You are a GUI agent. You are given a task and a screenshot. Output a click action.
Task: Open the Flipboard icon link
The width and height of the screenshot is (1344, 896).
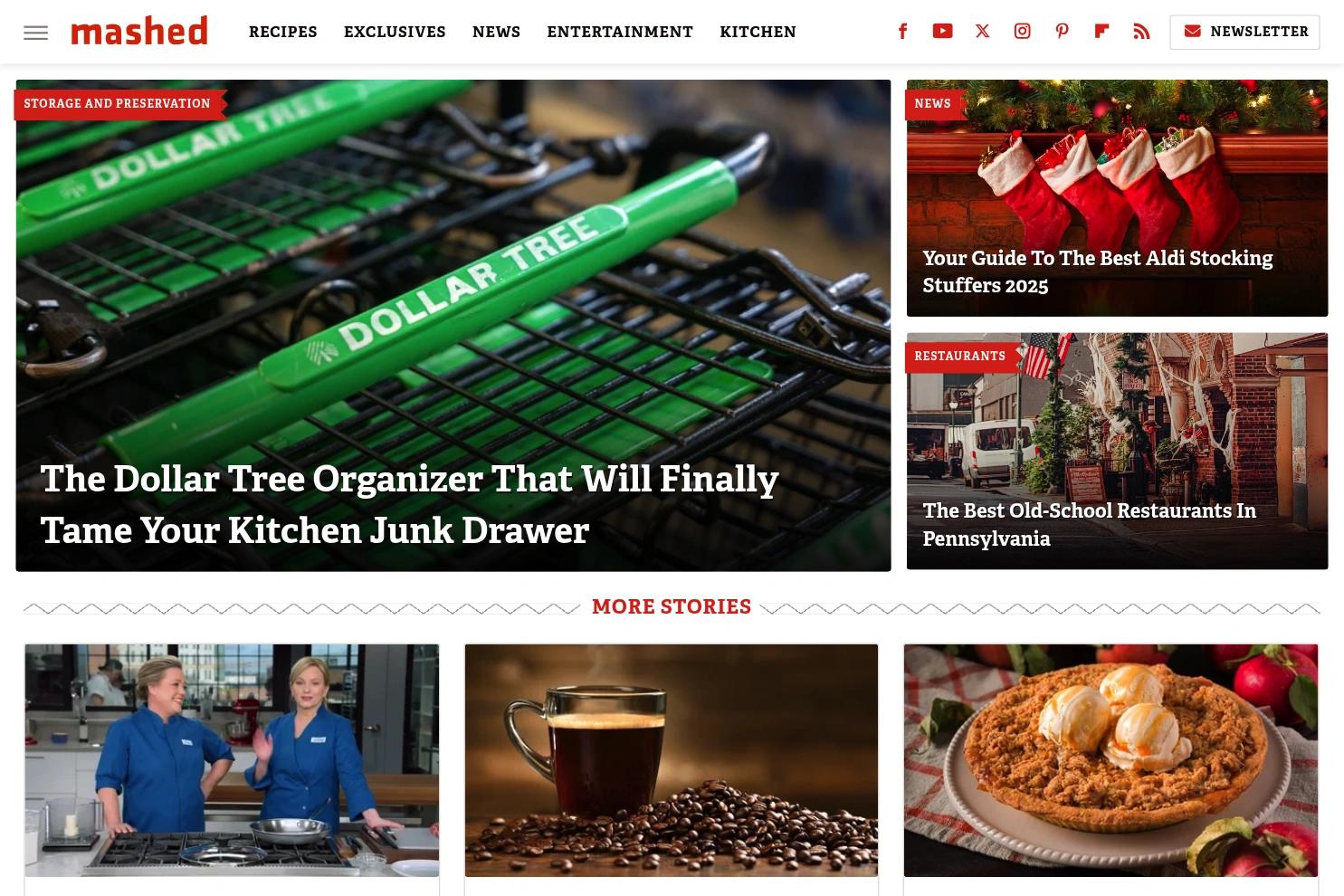click(x=1101, y=32)
